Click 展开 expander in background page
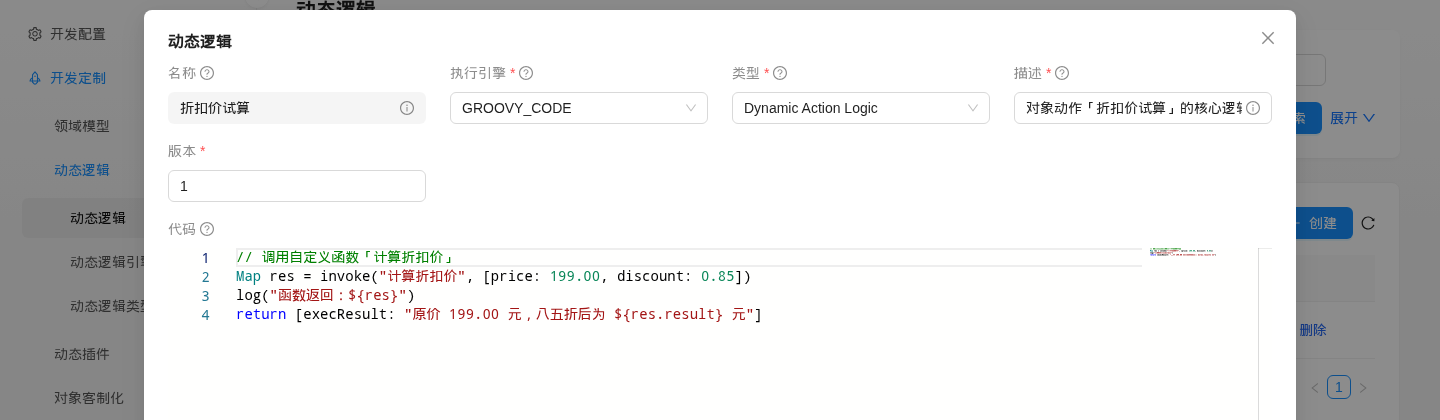 coord(1353,118)
